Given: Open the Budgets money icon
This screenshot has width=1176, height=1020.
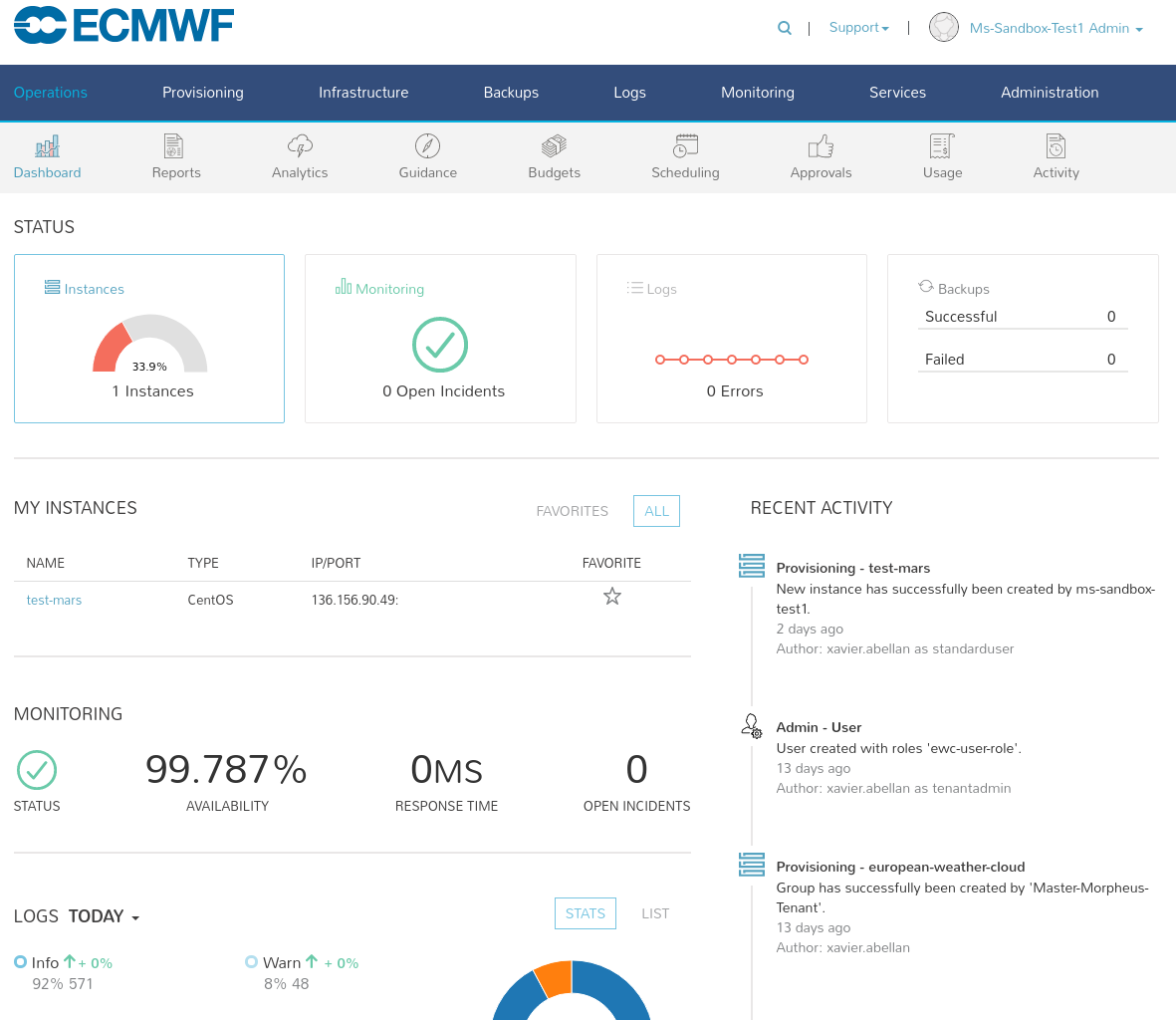Looking at the screenshot, I should tap(555, 146).
